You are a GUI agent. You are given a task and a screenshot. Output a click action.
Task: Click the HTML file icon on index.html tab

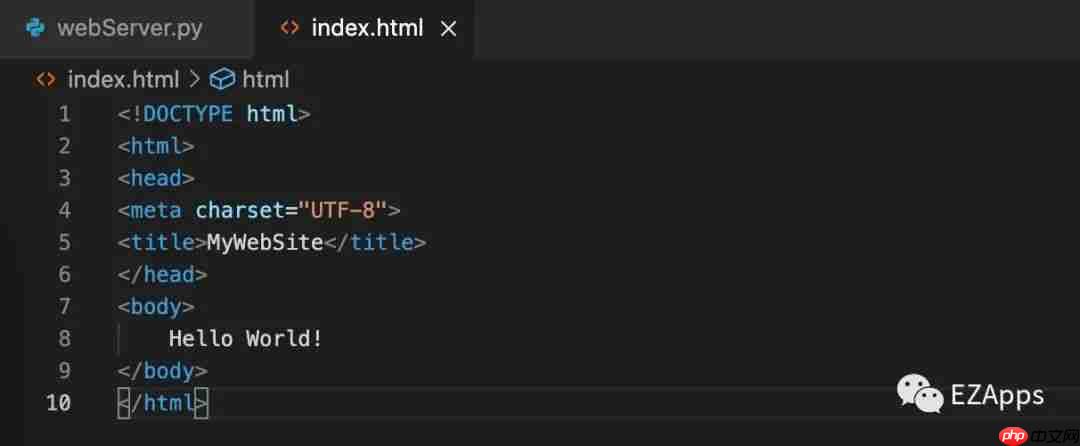click(290, 28)
